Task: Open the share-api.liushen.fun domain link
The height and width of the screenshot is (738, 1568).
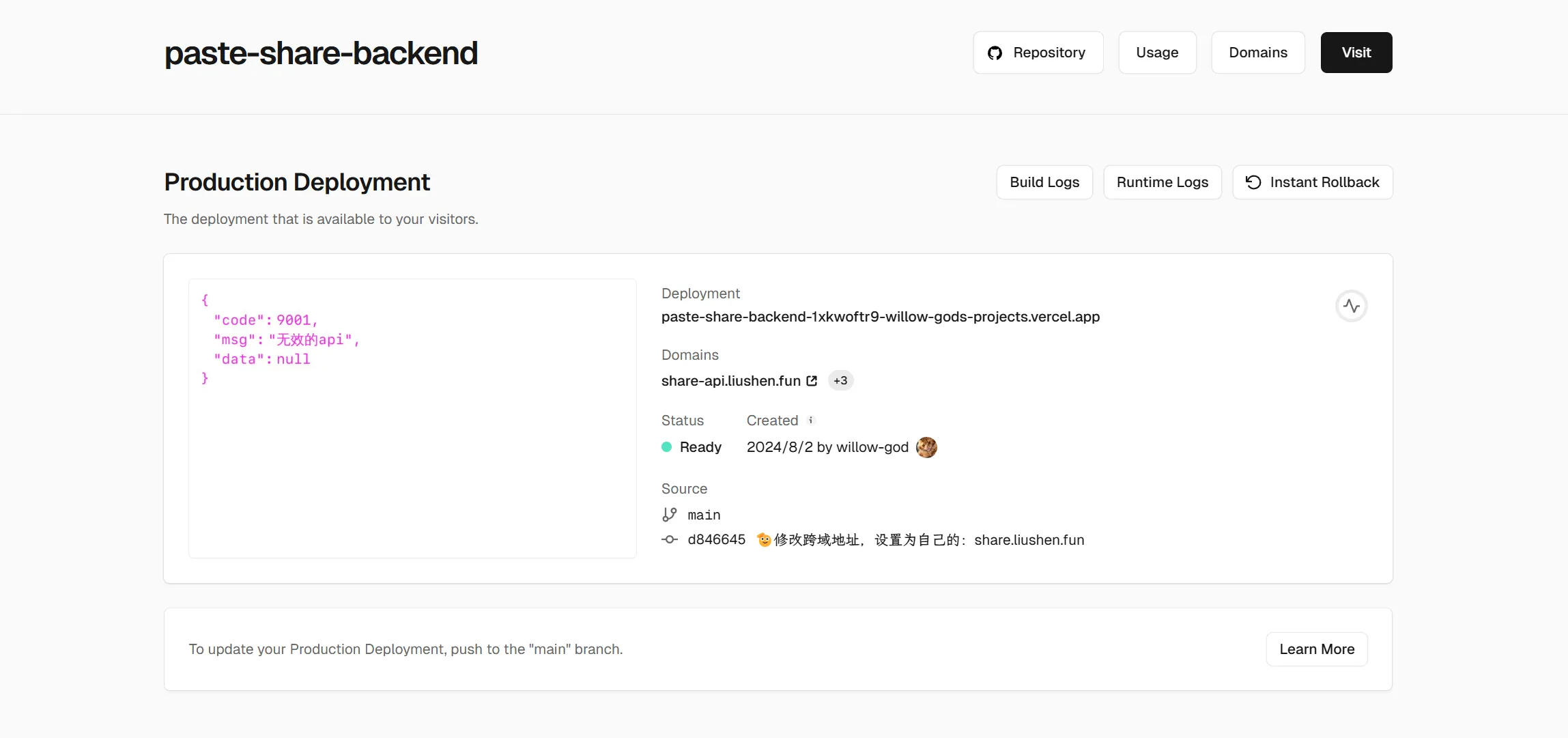Action: coord(730,381)
